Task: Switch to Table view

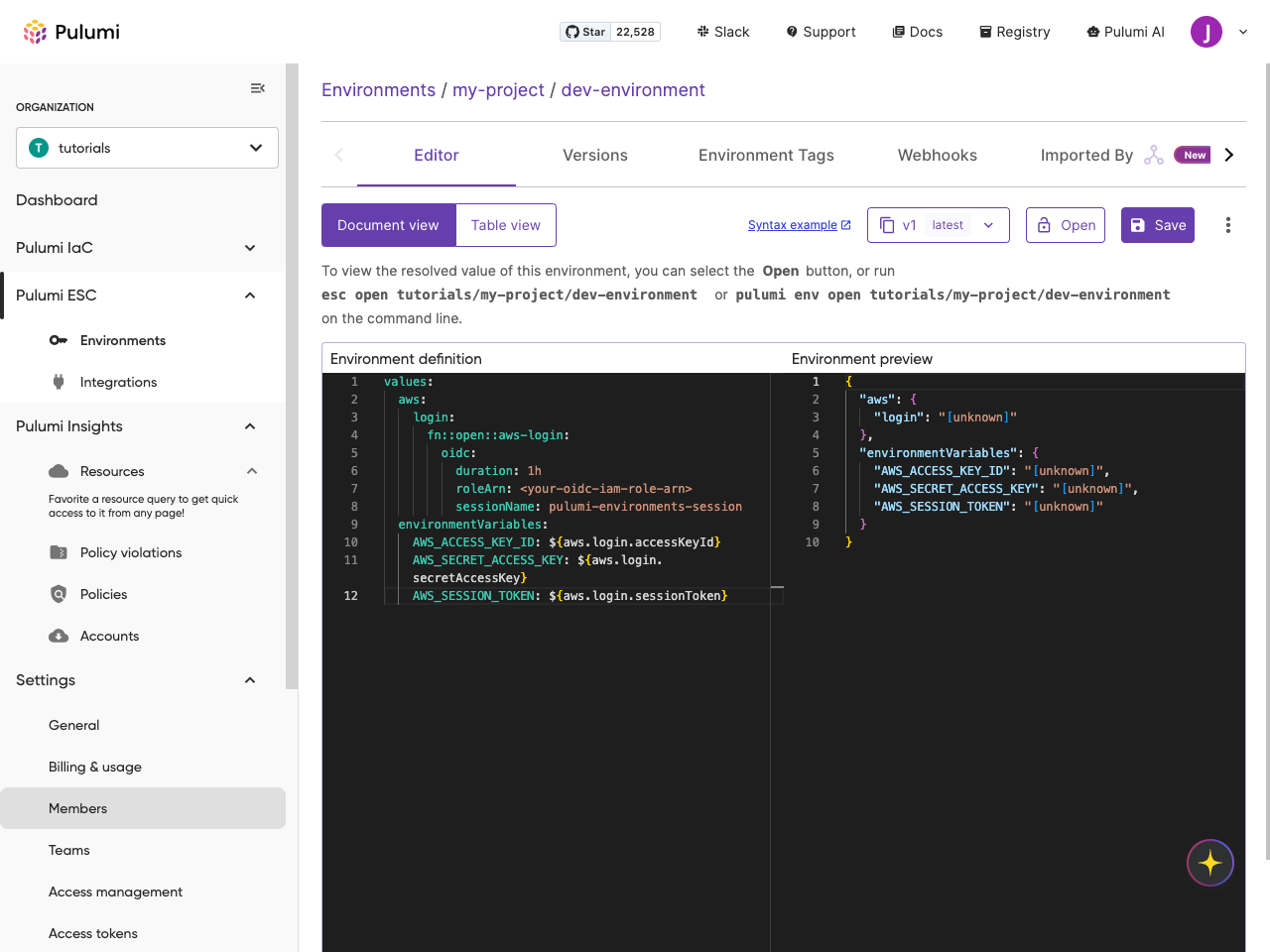Action: click(x=506, y=225)
